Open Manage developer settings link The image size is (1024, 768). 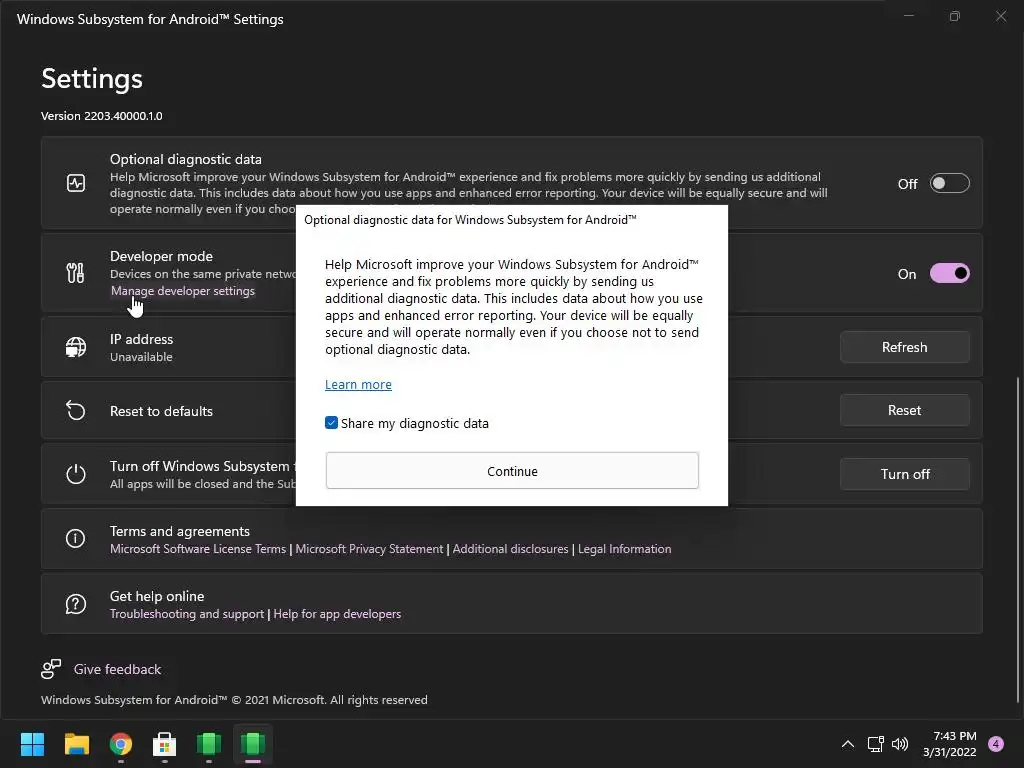[183, 291]
